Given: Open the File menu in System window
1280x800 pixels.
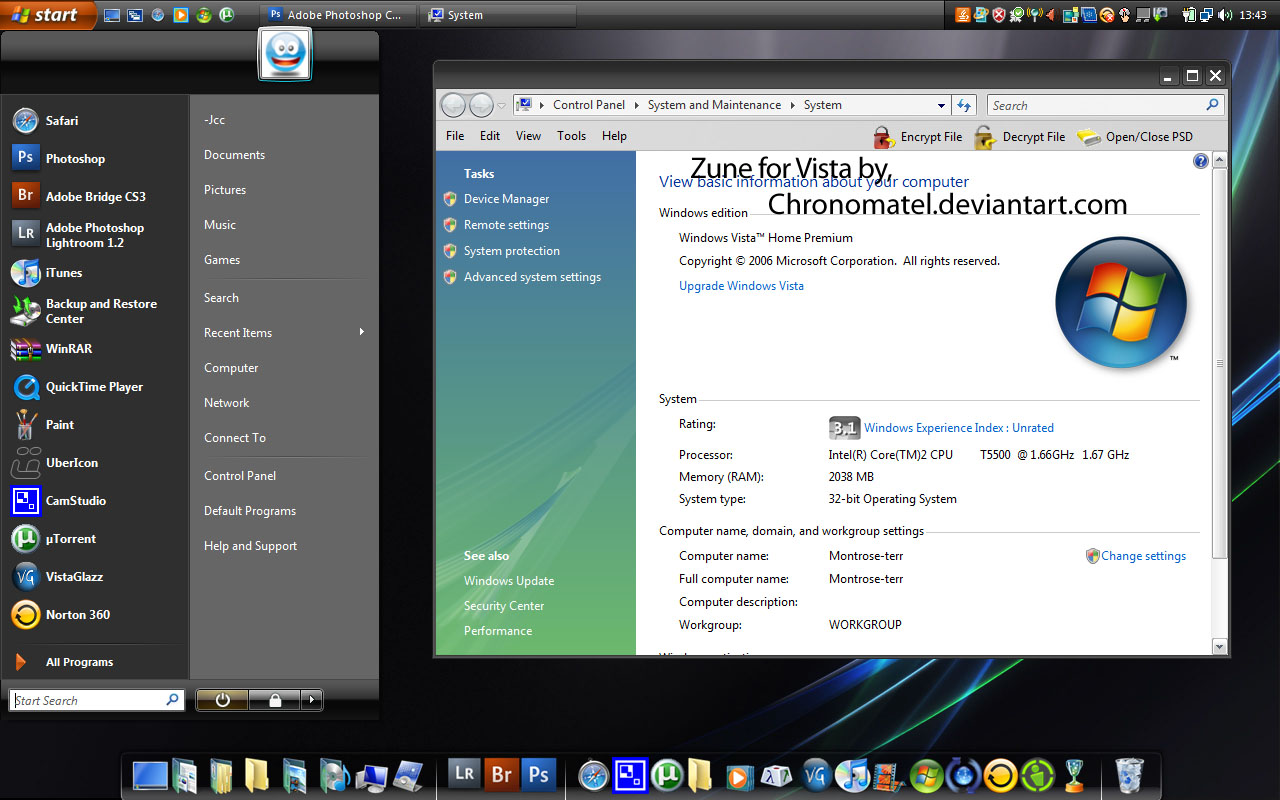Looking at the screenshot, I should (455, 136).
